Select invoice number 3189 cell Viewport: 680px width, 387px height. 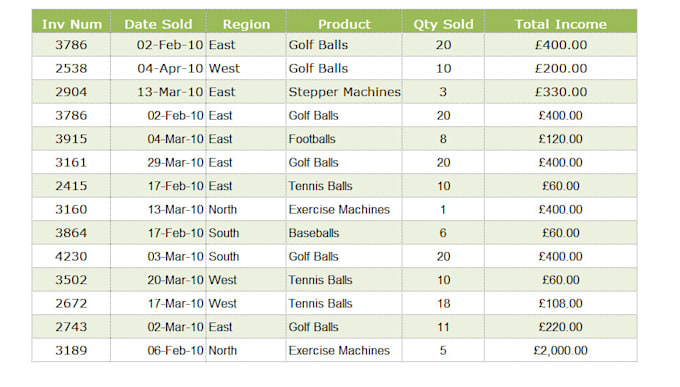(71, 350)
